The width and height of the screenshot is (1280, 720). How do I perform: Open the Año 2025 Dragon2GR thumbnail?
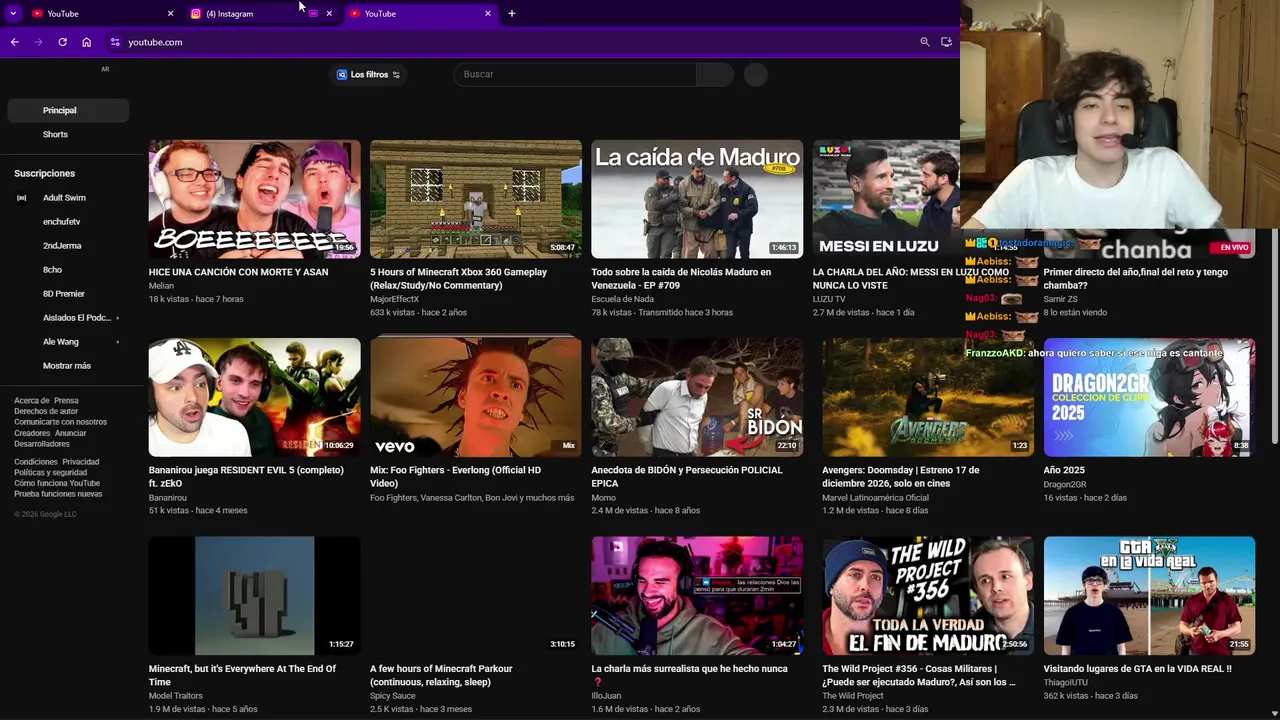1149,397
